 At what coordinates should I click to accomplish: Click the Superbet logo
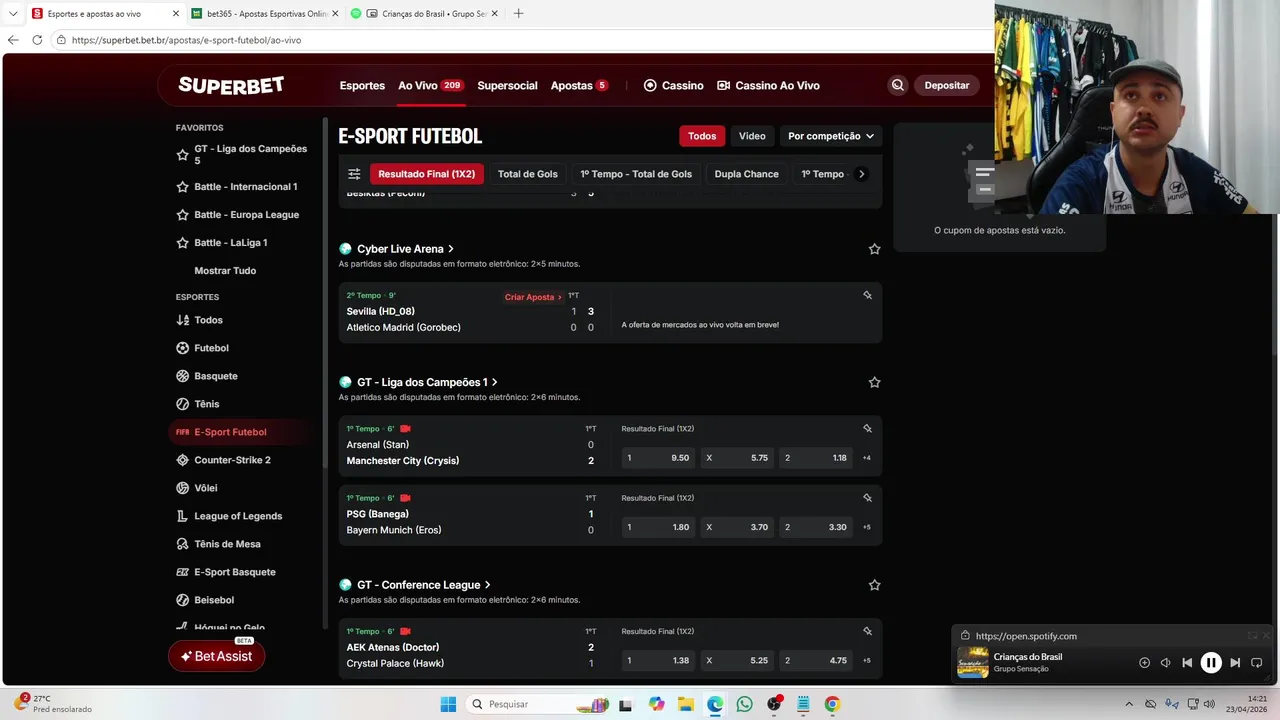point(231,85)
